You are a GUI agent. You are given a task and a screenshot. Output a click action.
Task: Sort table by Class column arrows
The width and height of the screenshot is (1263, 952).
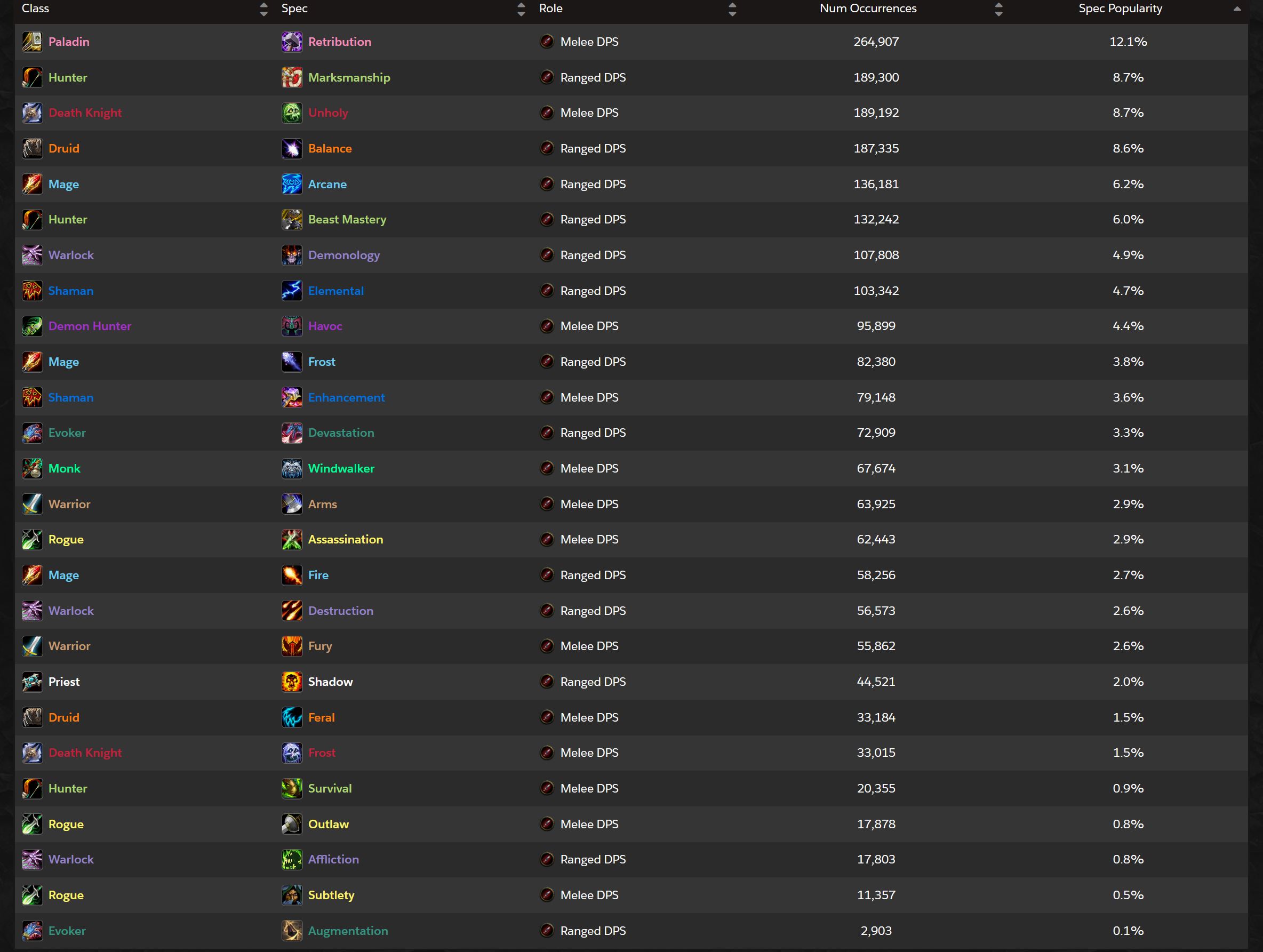coord(263,9)
